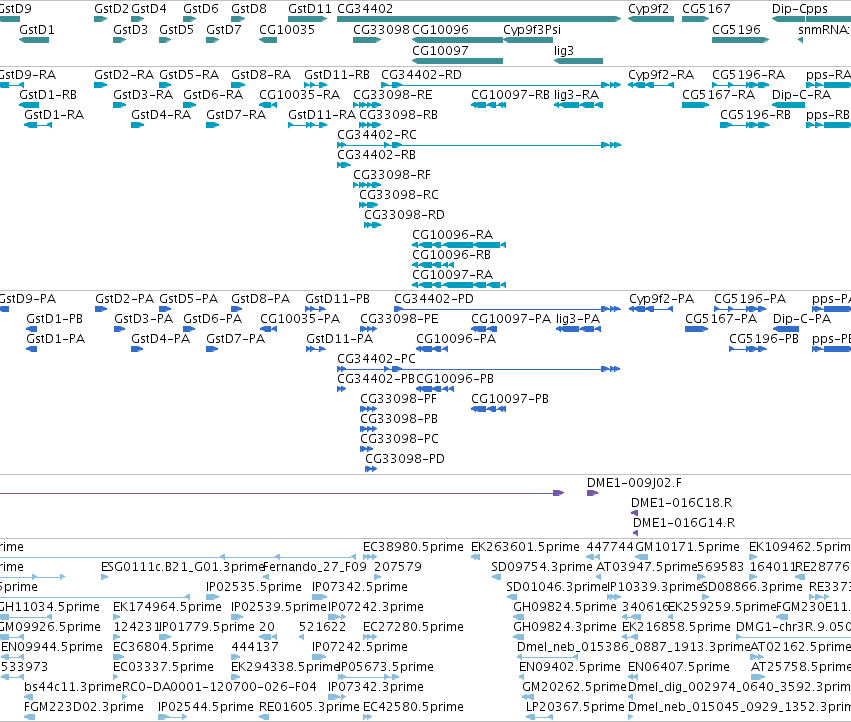The height and width of the screenshot is (722, 851).
Task: Click the DME1-009J02.F clone feature
Action: (593, 493)
